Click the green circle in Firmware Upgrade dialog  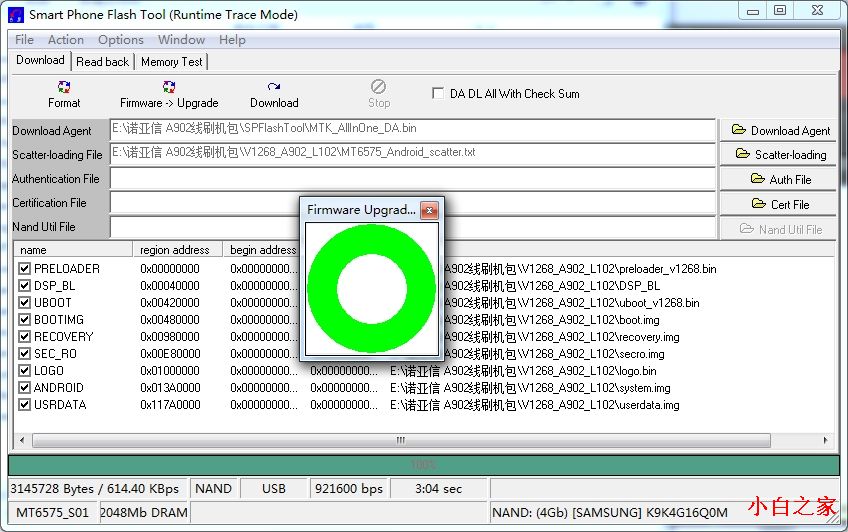[x=372, y=289]
